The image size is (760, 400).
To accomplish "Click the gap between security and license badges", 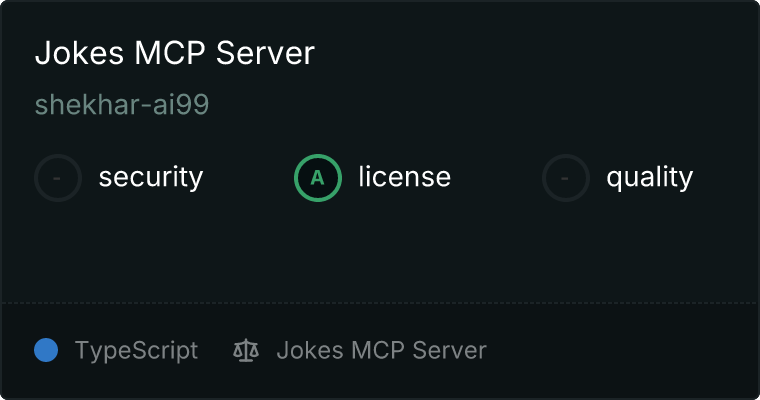I will click(x=248, y=178).
